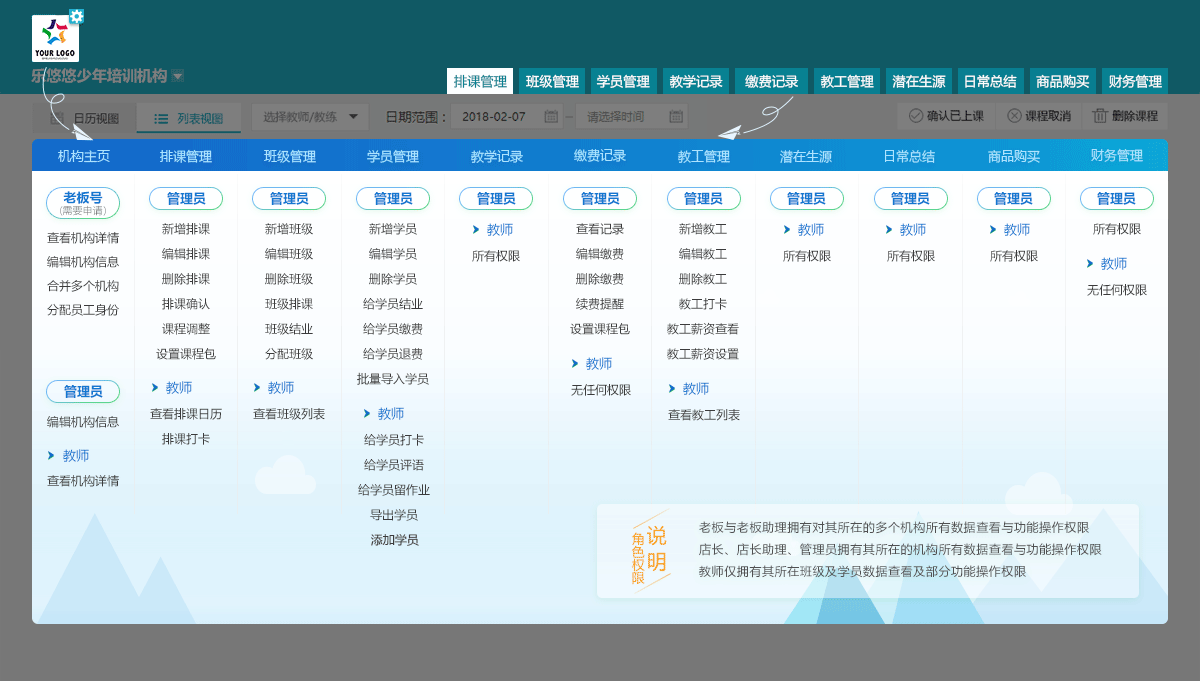
Task: Click the YOUR LOGO image
Action: click(x=55, y=39)
